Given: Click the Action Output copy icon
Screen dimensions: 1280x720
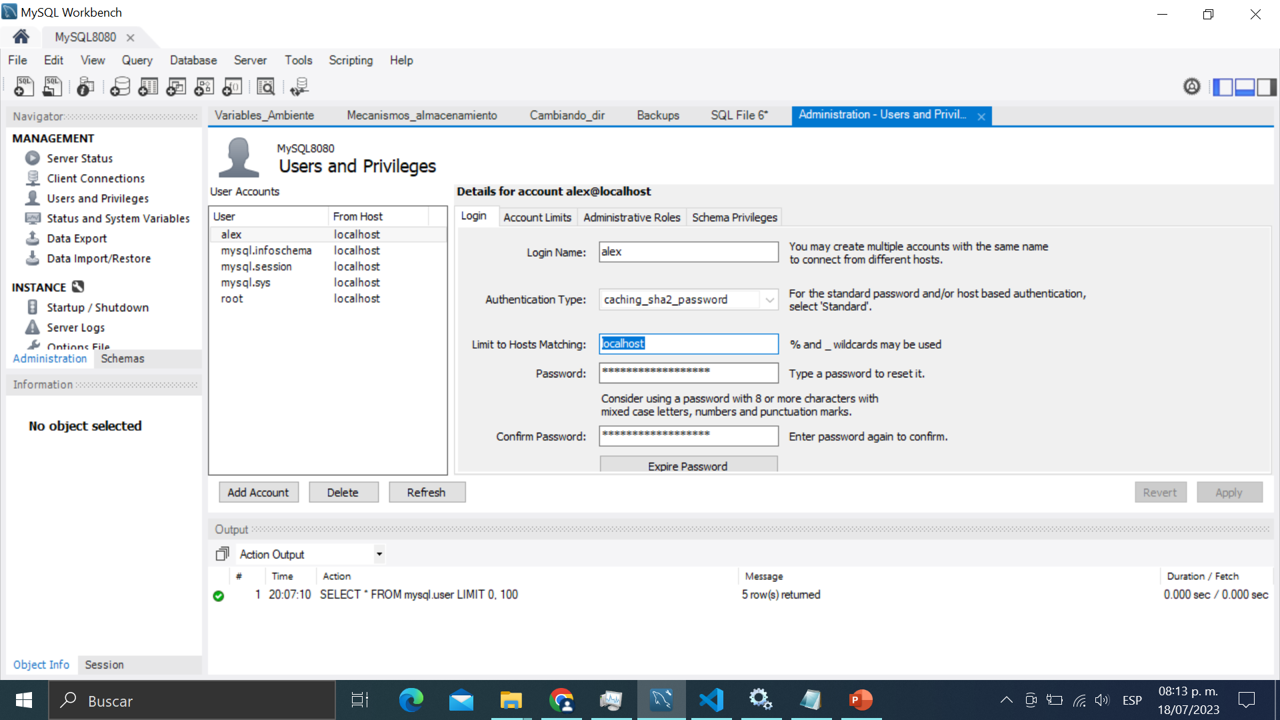Looking at the screenshot, I should pos(222,554).
